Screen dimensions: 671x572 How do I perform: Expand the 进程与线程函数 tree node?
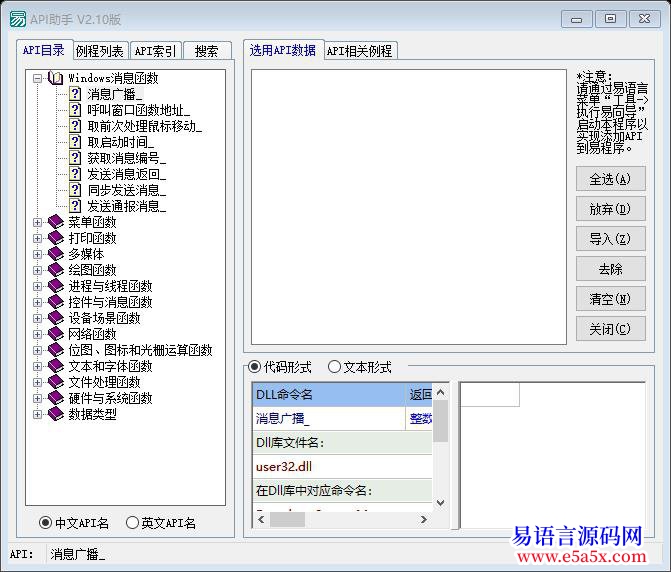38,287
